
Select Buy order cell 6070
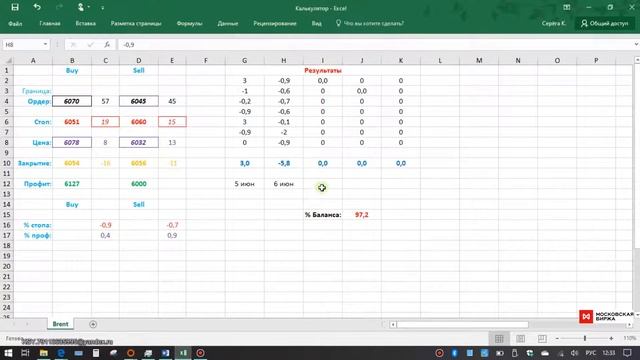tap(72, 101)
